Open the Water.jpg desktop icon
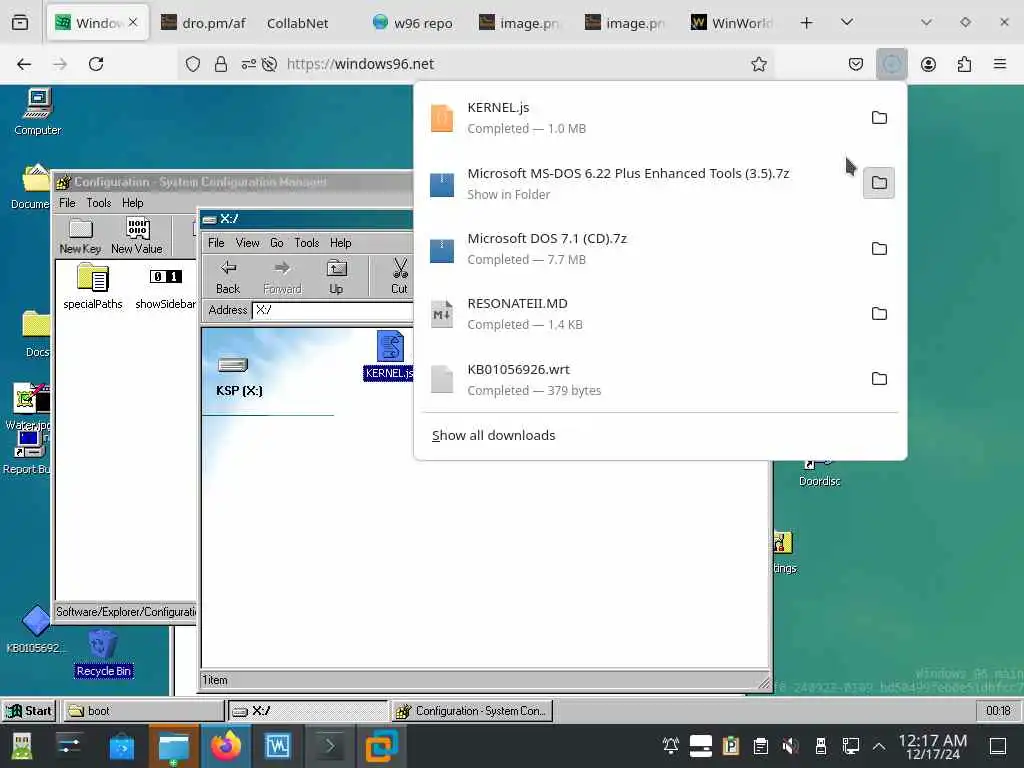 click(x=29, y=406)
